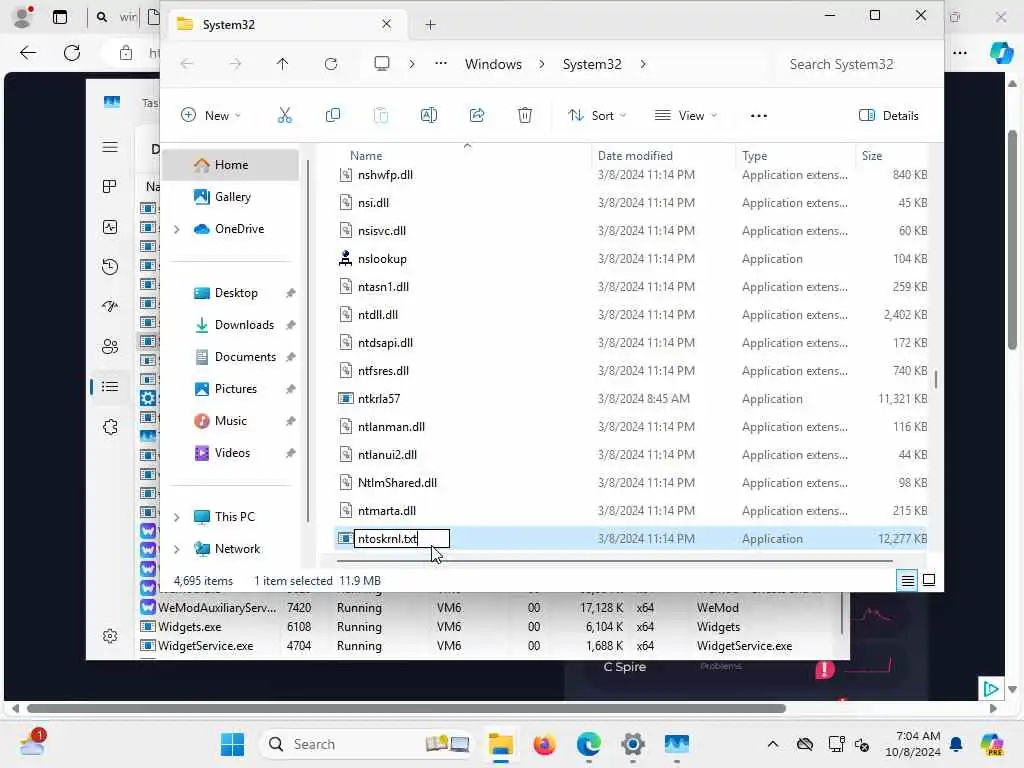This screenshot has width=1024, height=768.
Task: Click the taskbar Search box
Action: pos(366,744)
